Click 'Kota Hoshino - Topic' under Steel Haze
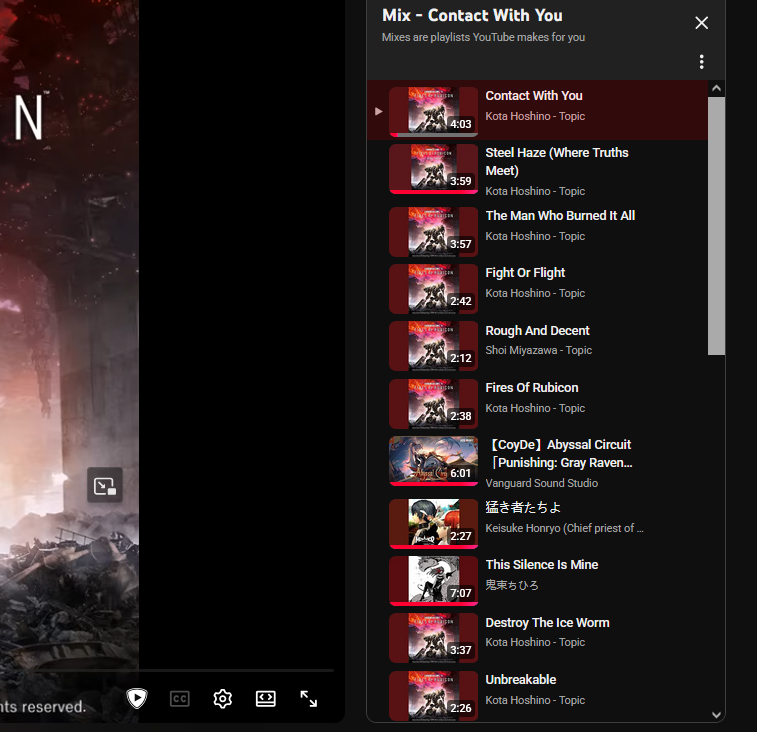This screenshot has height=732, width=757. pyautogui.click(x=535, y=191)
